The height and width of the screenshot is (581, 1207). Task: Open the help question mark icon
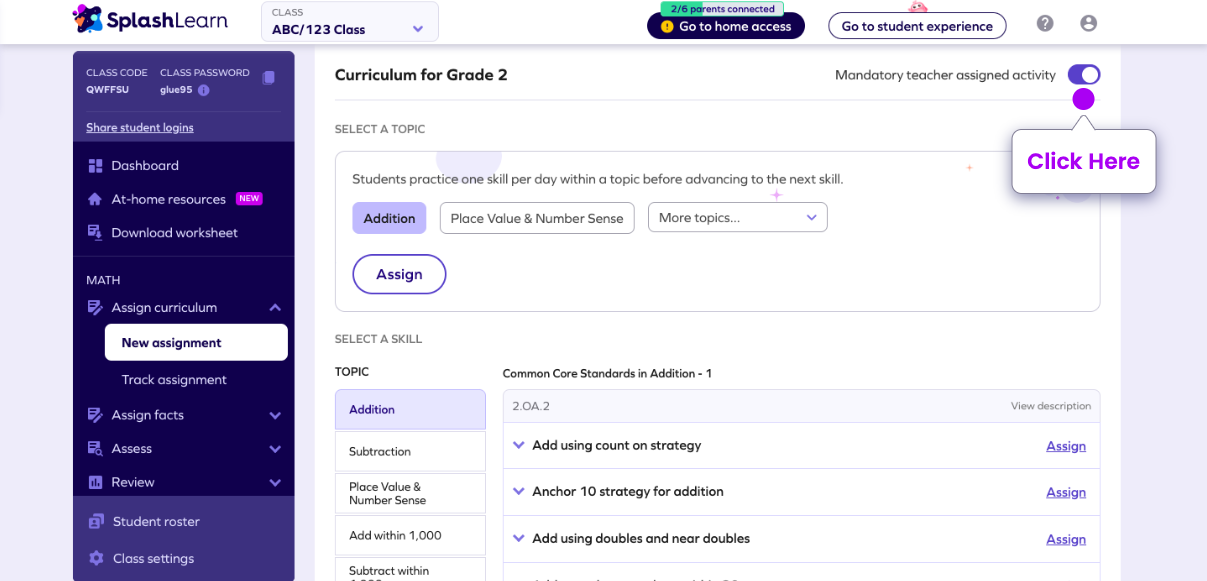click(x=1045, y=23)
